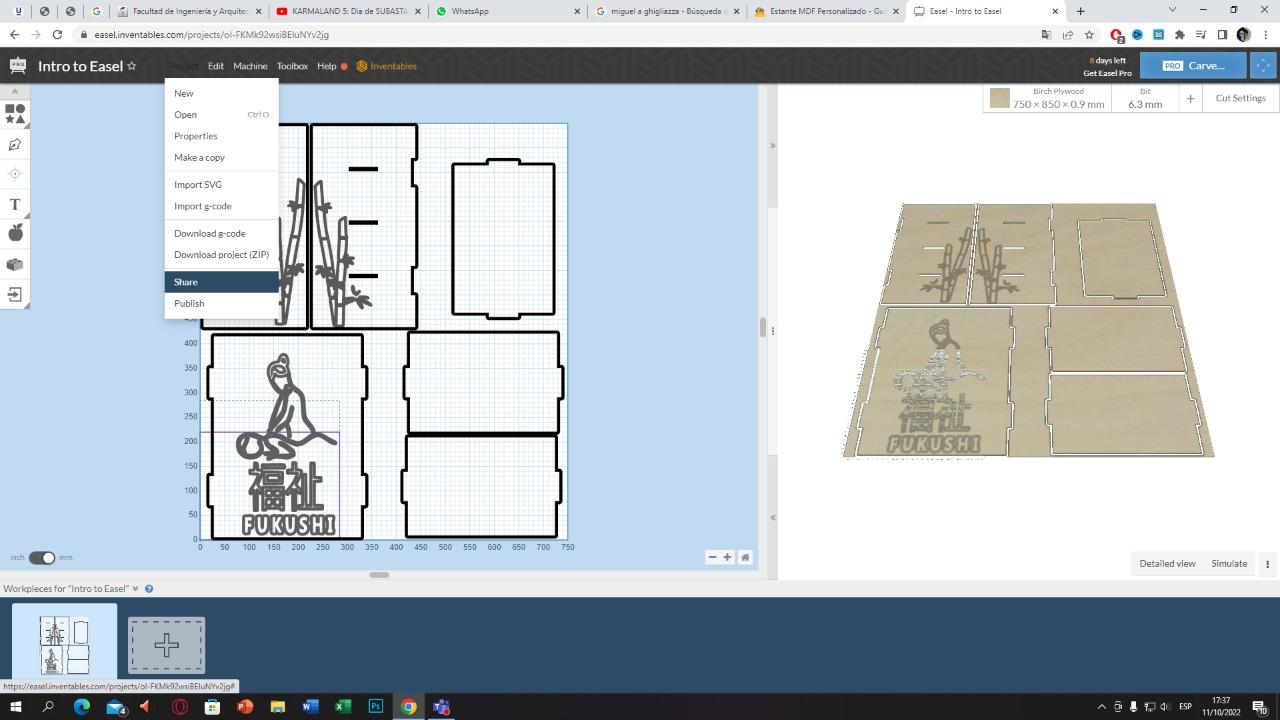
Task: Open the Inventables link
Action: coord(386,66)
